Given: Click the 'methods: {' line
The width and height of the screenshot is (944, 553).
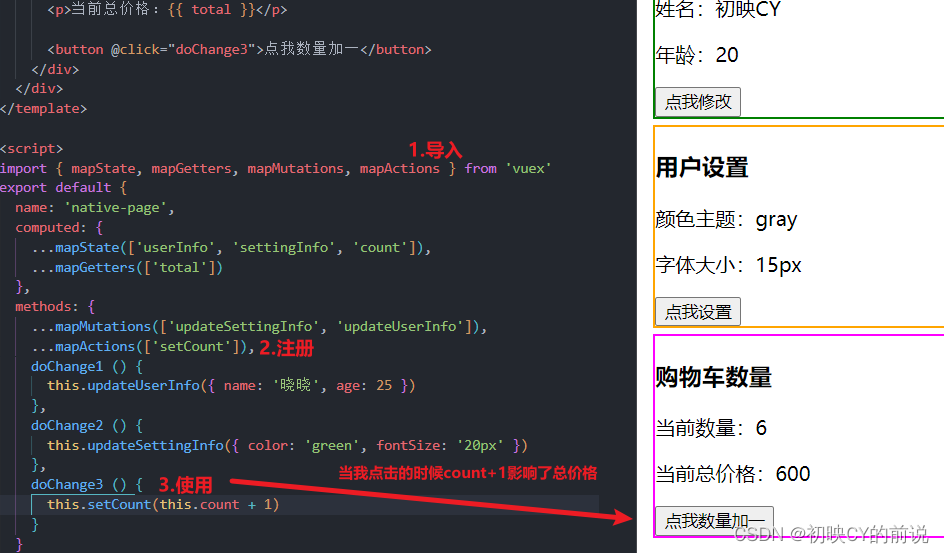Looking at the screenshot, I should coord(55,307).
